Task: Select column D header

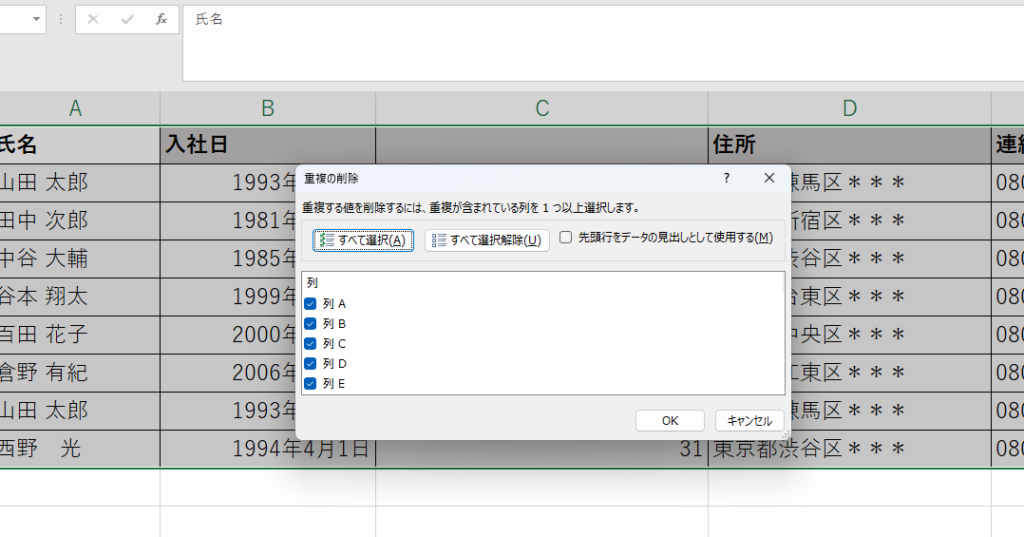Action: coord(849,109)
